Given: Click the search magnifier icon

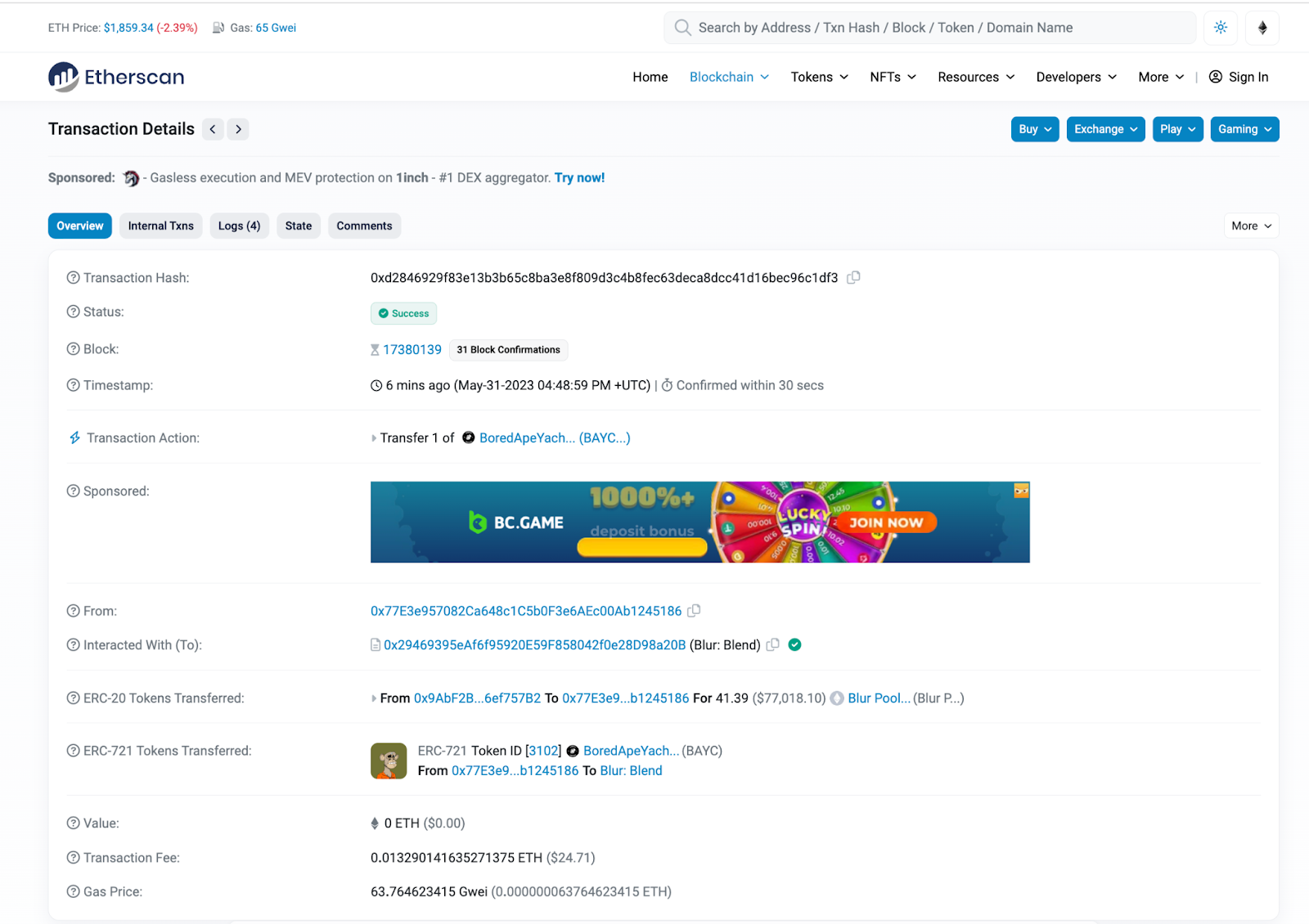Looking at the screenshot, I should tap(682, 28).
